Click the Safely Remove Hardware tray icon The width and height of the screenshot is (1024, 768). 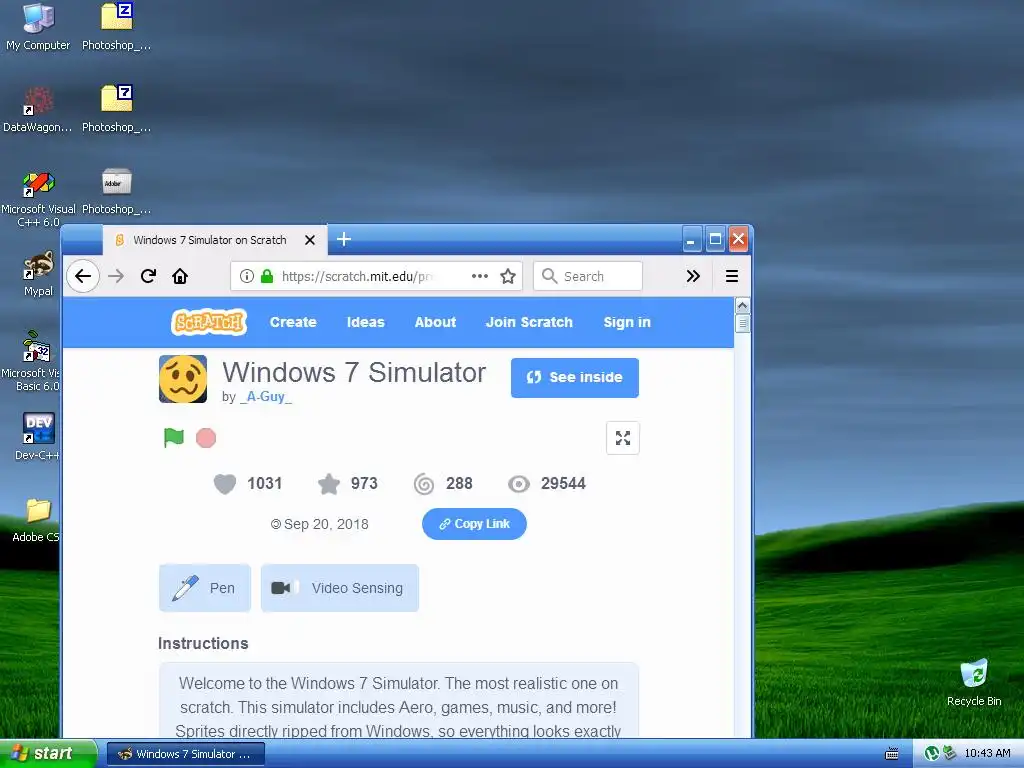coord(950,754)
